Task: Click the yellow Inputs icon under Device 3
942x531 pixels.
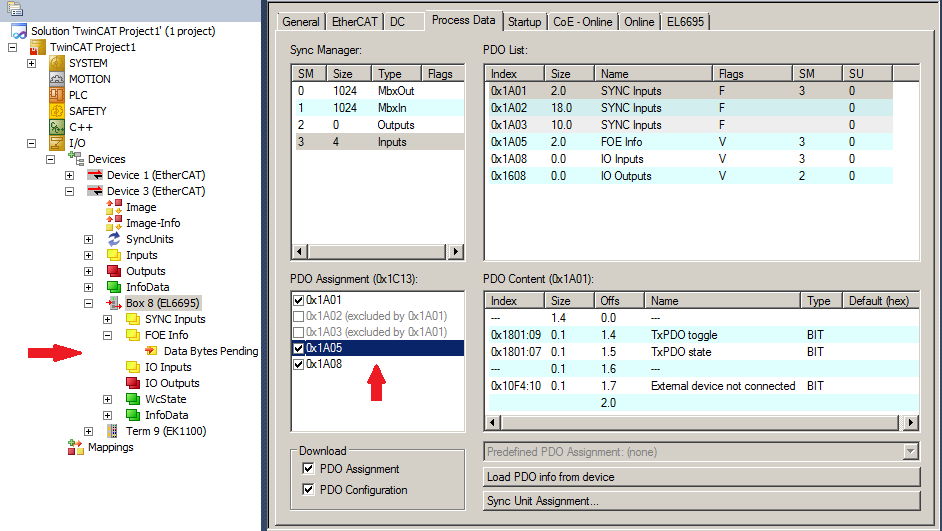Action: (114, 255)
